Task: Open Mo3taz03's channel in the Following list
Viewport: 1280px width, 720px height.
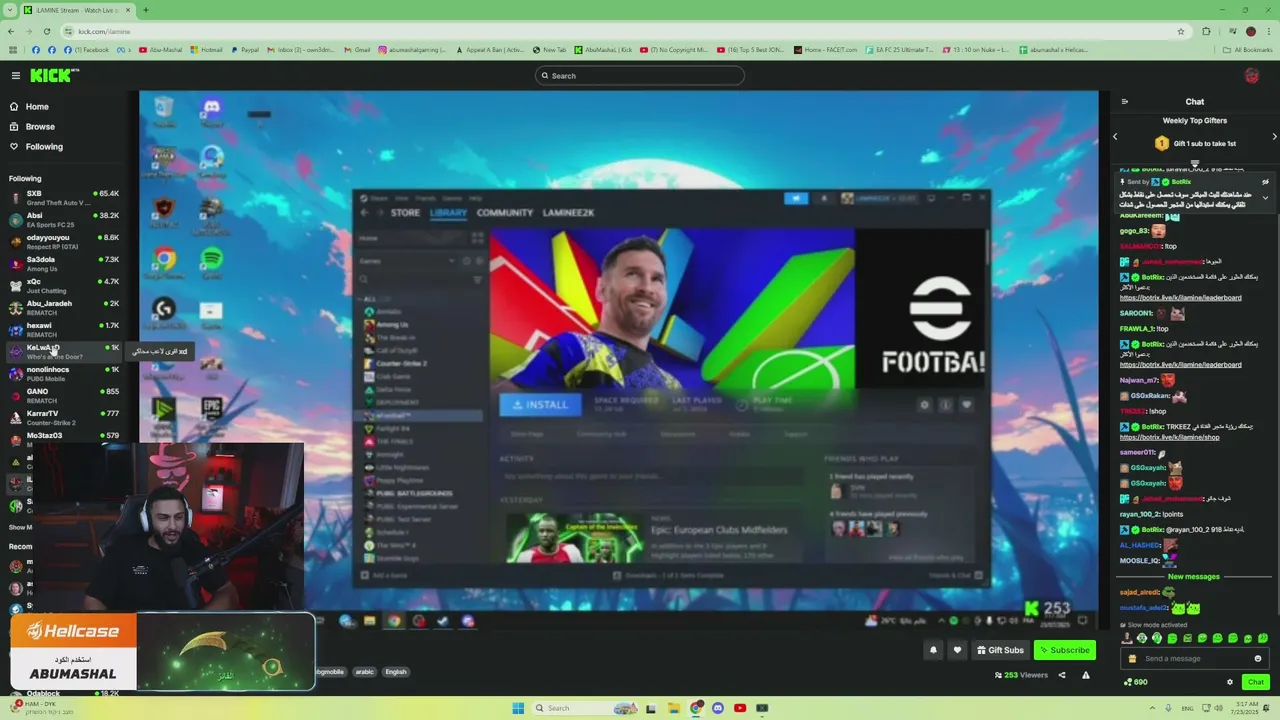Action: click(64, 438)
